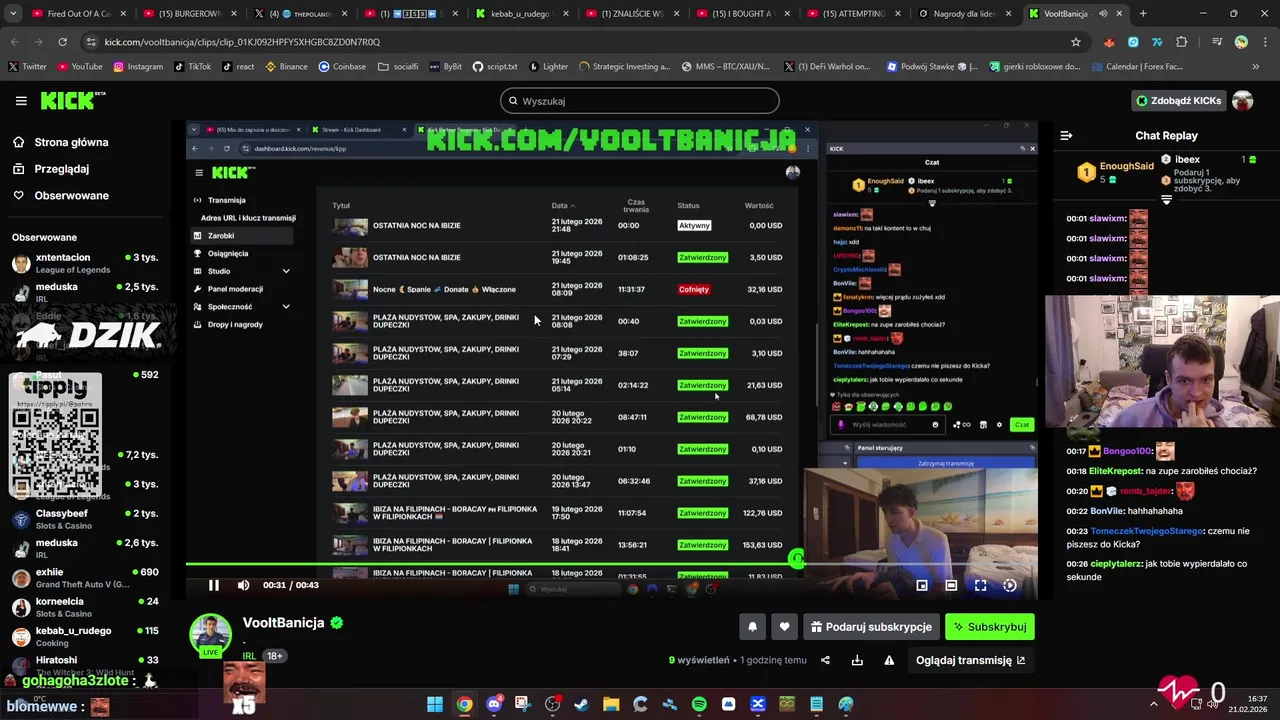Open the user profile avatar menu
Screen dimensions: 1280x720
click(1242, 101)
